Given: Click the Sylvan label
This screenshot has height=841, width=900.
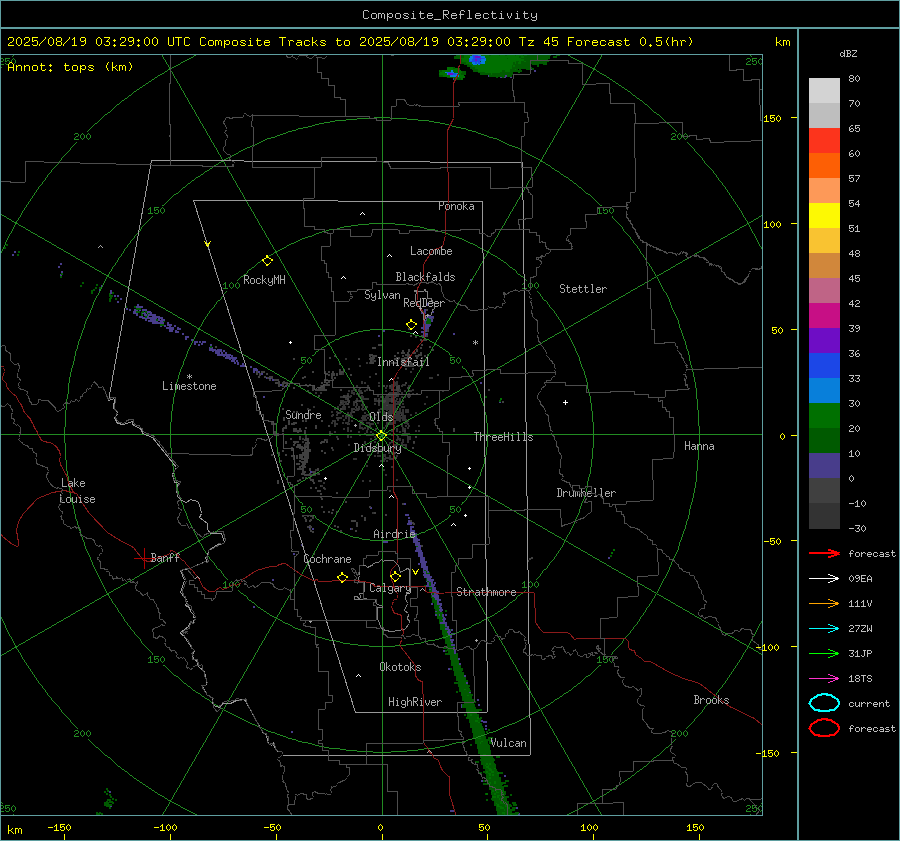Looking at the screenshot, I should [x=382, y=295].
